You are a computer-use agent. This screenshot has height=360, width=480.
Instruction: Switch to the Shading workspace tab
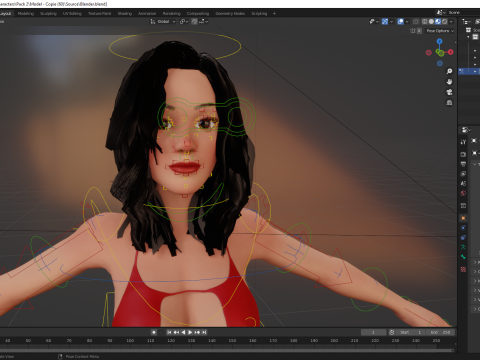(x=125, y=13)
